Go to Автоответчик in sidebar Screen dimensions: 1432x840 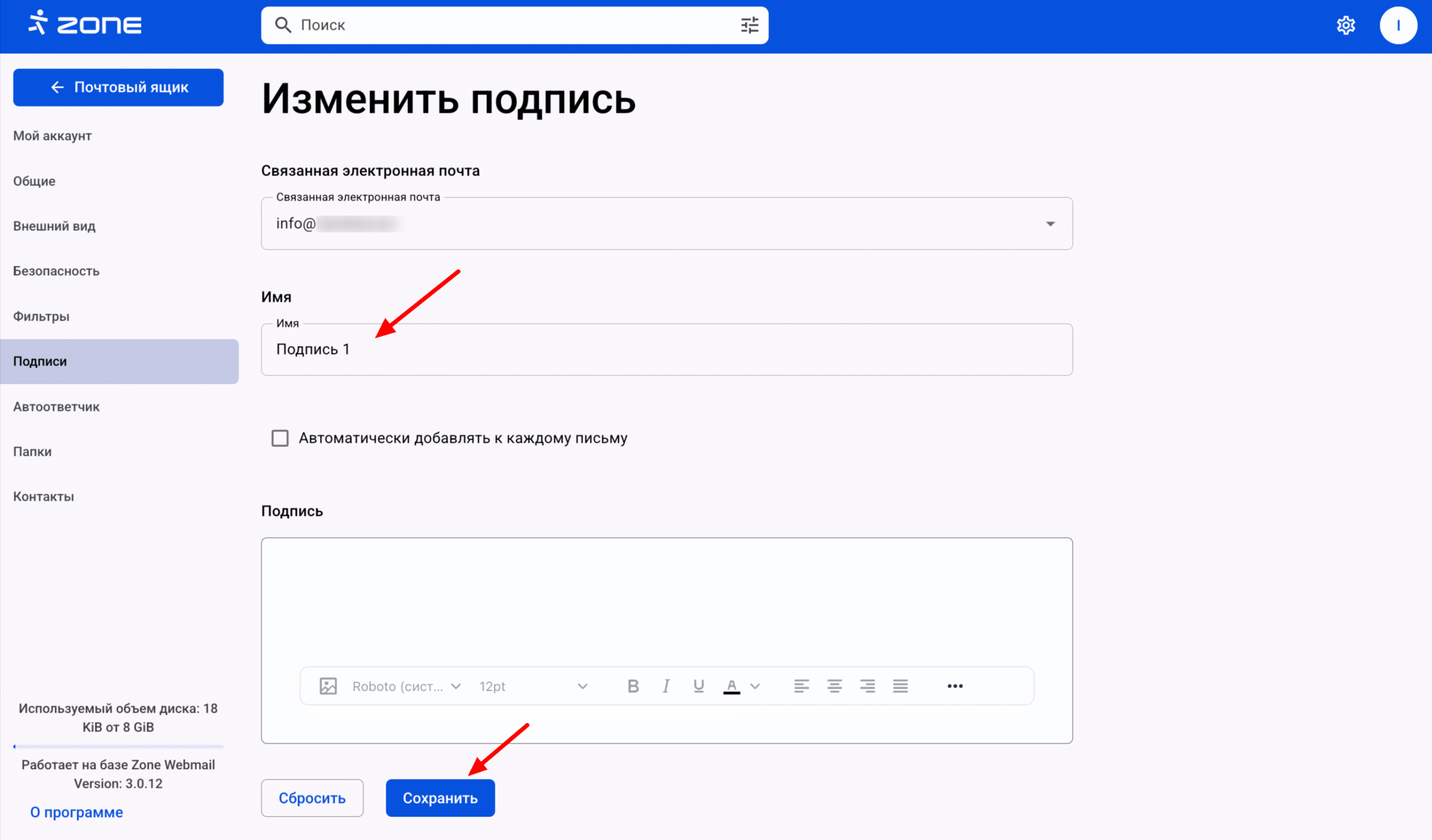56,407
